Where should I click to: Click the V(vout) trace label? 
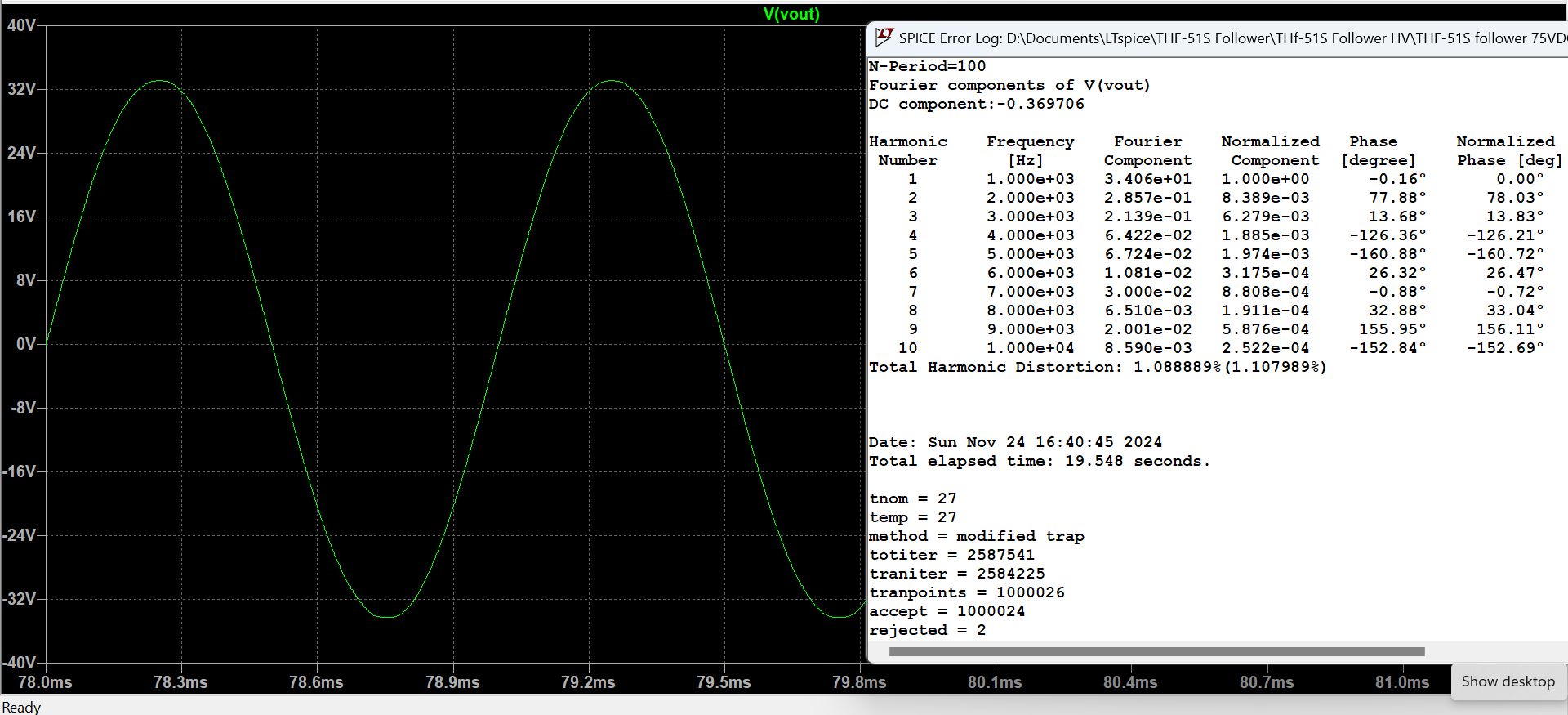coord(791,14)
